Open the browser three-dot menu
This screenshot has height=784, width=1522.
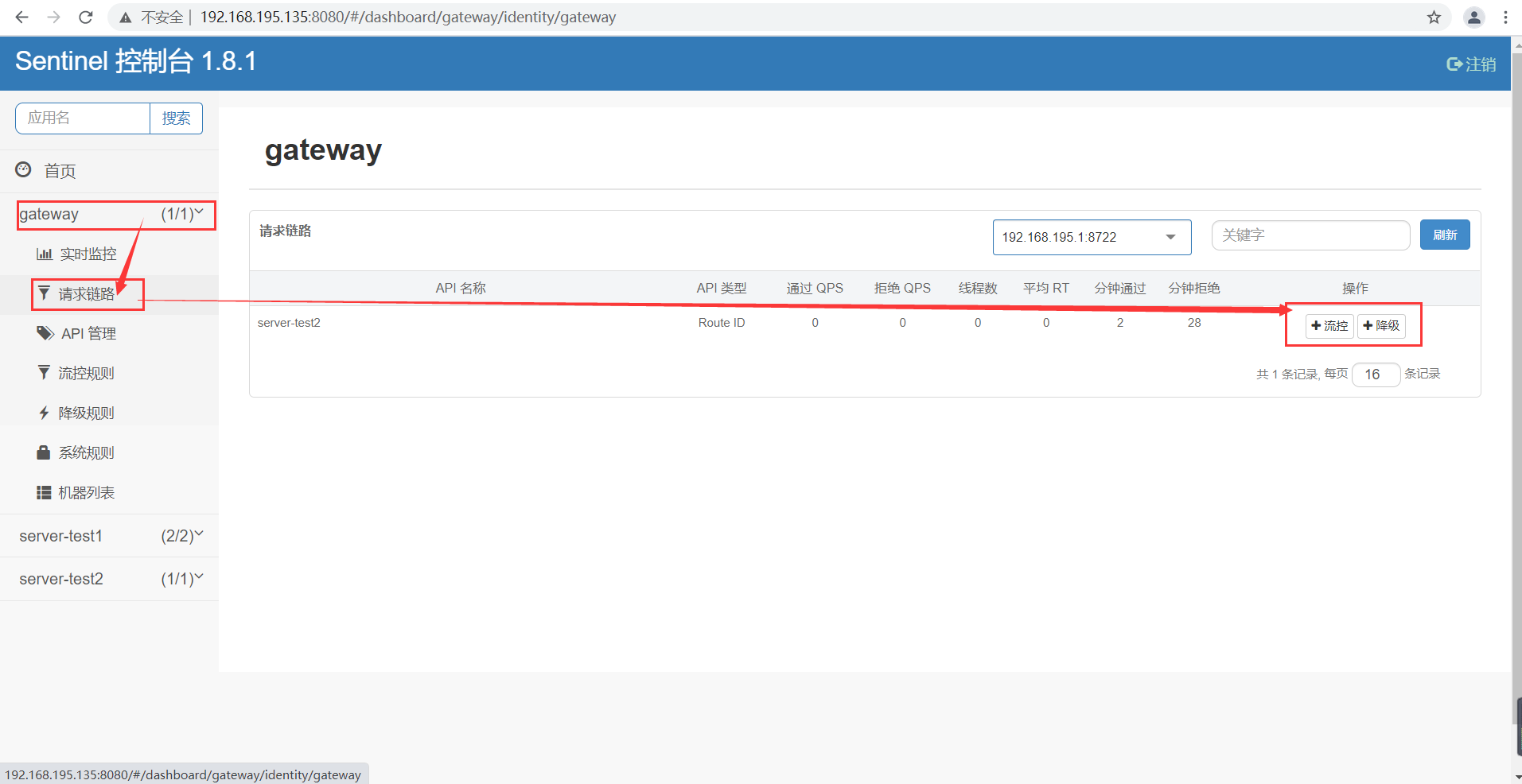click(1505, 17)
